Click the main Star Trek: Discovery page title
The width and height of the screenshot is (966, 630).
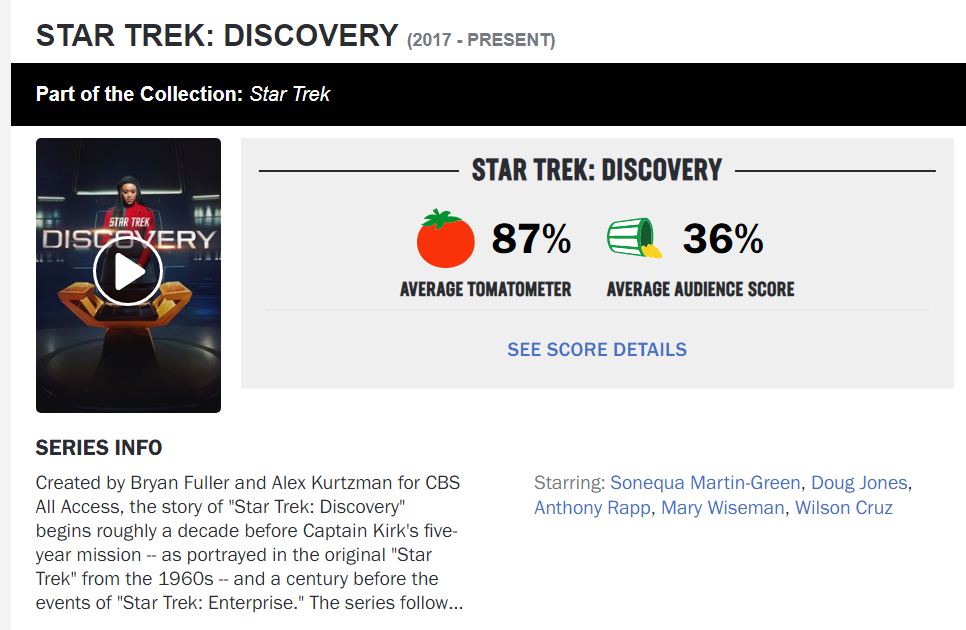point(217,35)
